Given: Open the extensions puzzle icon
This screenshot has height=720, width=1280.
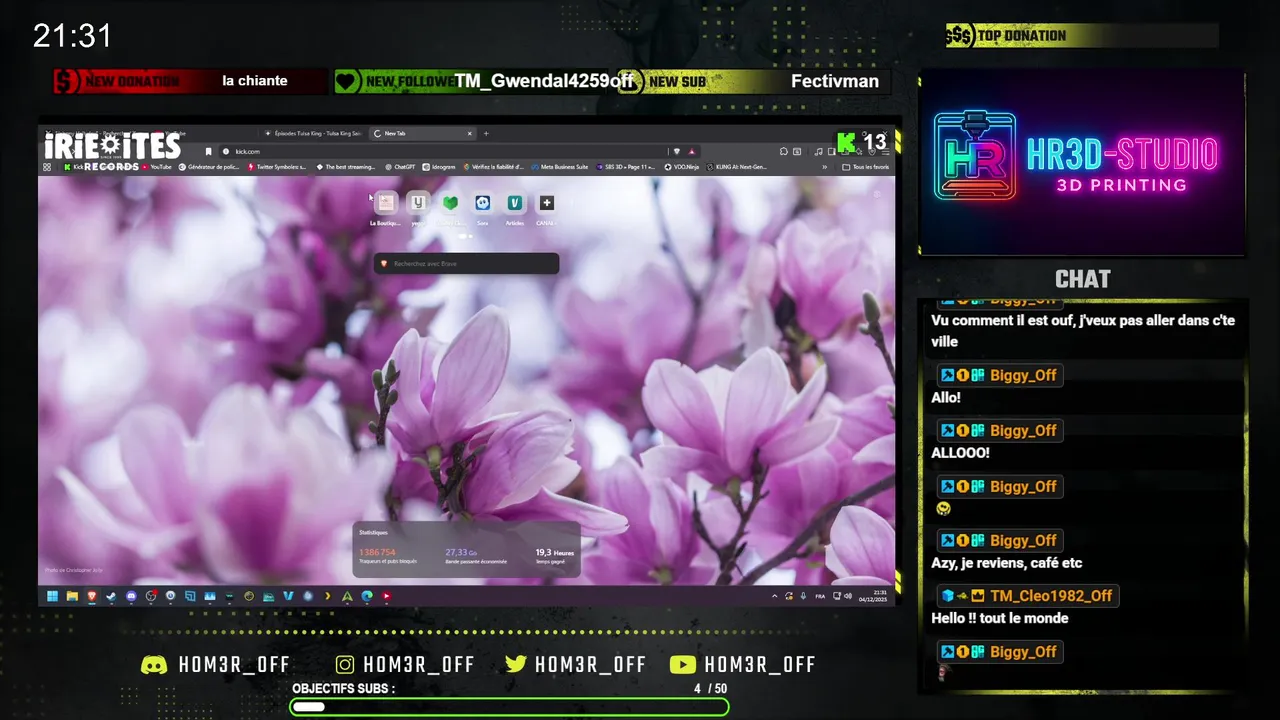Looking at the screenshot, I should click(783, 151).
